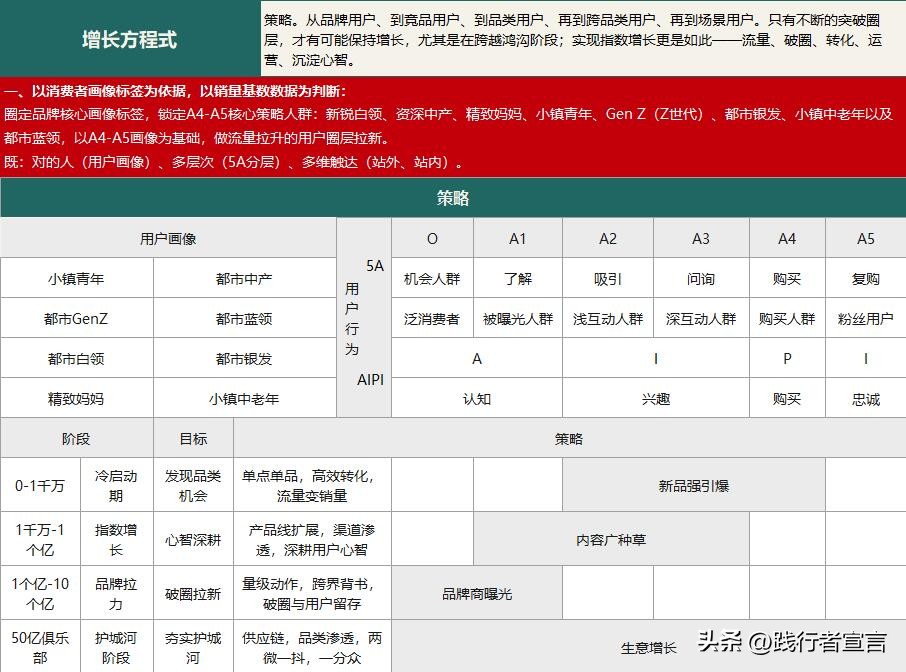The height and width of the screenshot is (672, 906).
Task: Select the 都市中产 persona cell
Action: click(x=243, y=277)
